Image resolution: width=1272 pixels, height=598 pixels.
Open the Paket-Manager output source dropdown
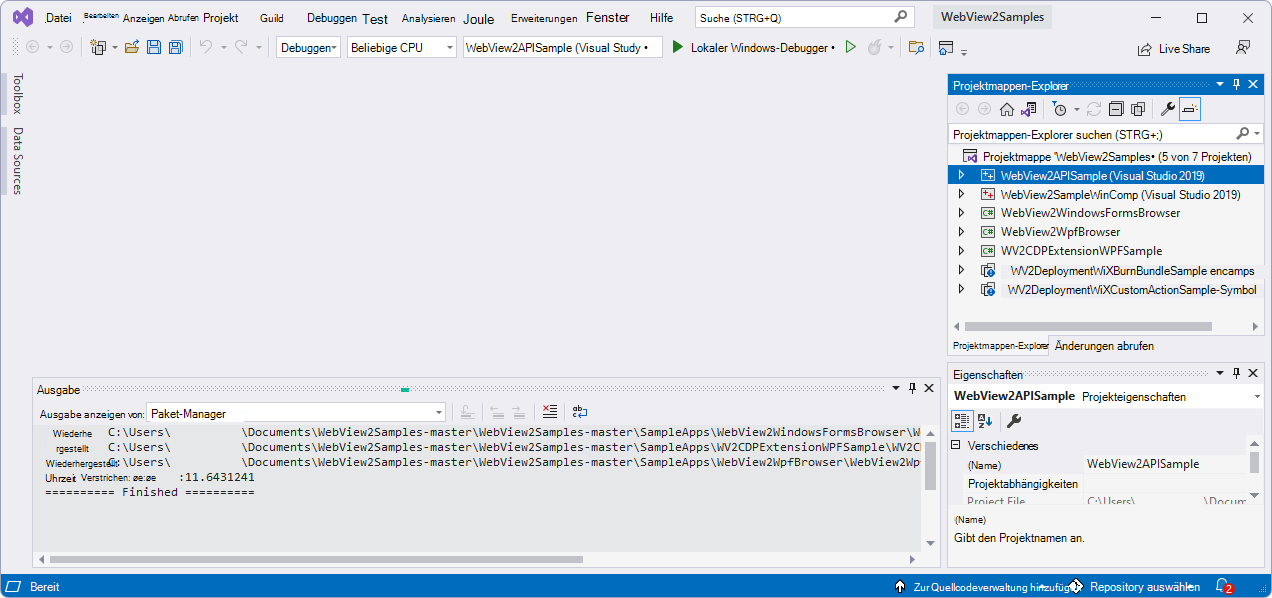click(437, 413)
